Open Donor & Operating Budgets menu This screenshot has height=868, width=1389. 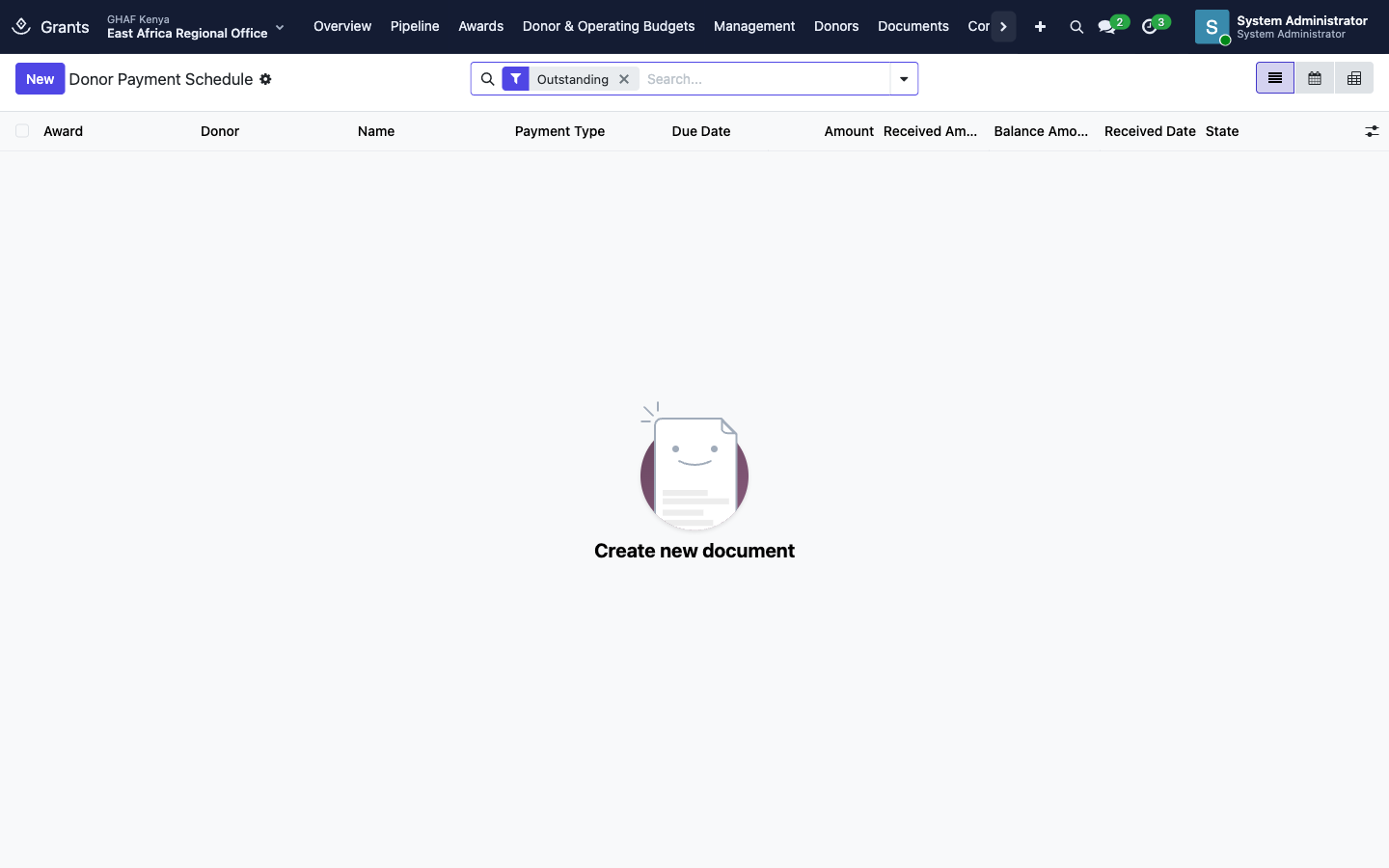[609, 27]
